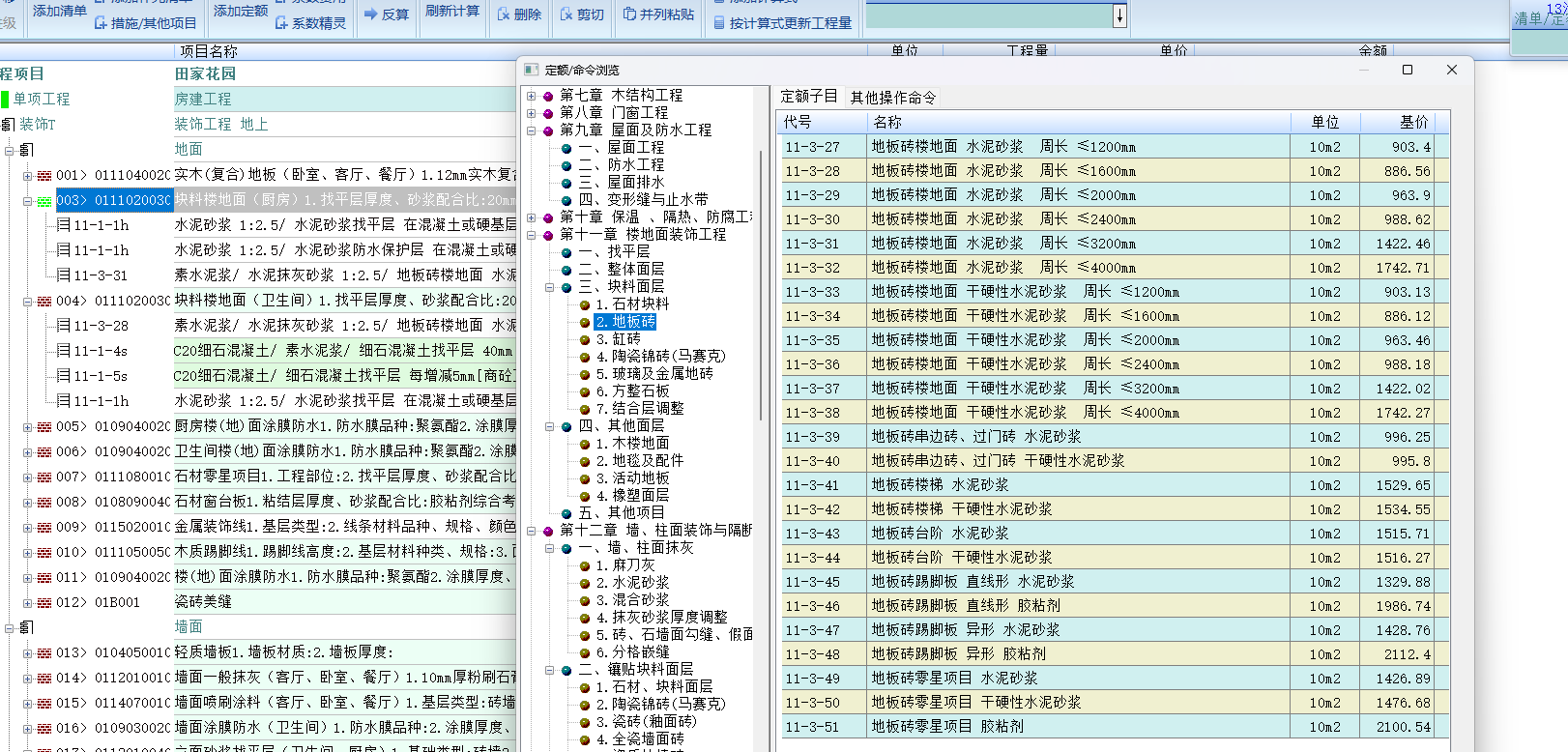This screenshot has width=1568, height=752.
Task: Select quota row 11-3-39 地板砖串边砖
Action: coord(1115,437)
